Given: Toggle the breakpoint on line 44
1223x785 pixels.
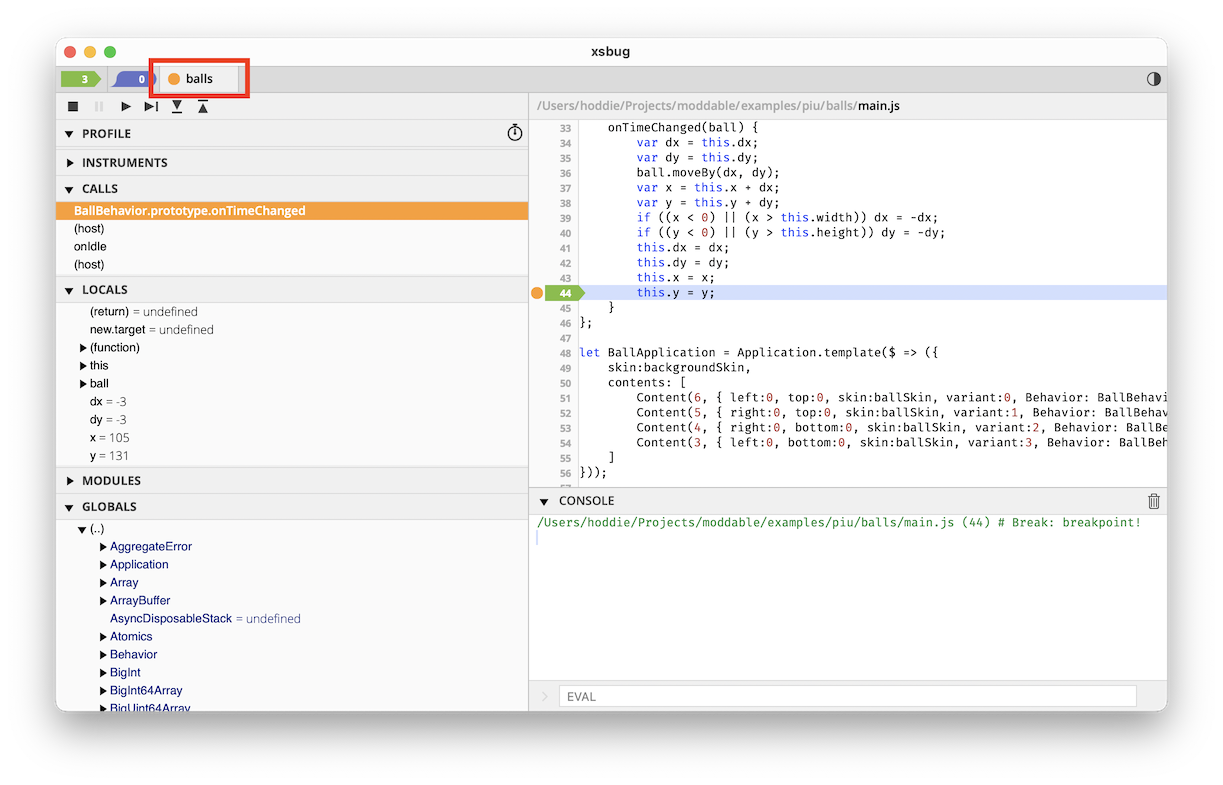Looking at the screenshot, I should [x=537, y=293].
